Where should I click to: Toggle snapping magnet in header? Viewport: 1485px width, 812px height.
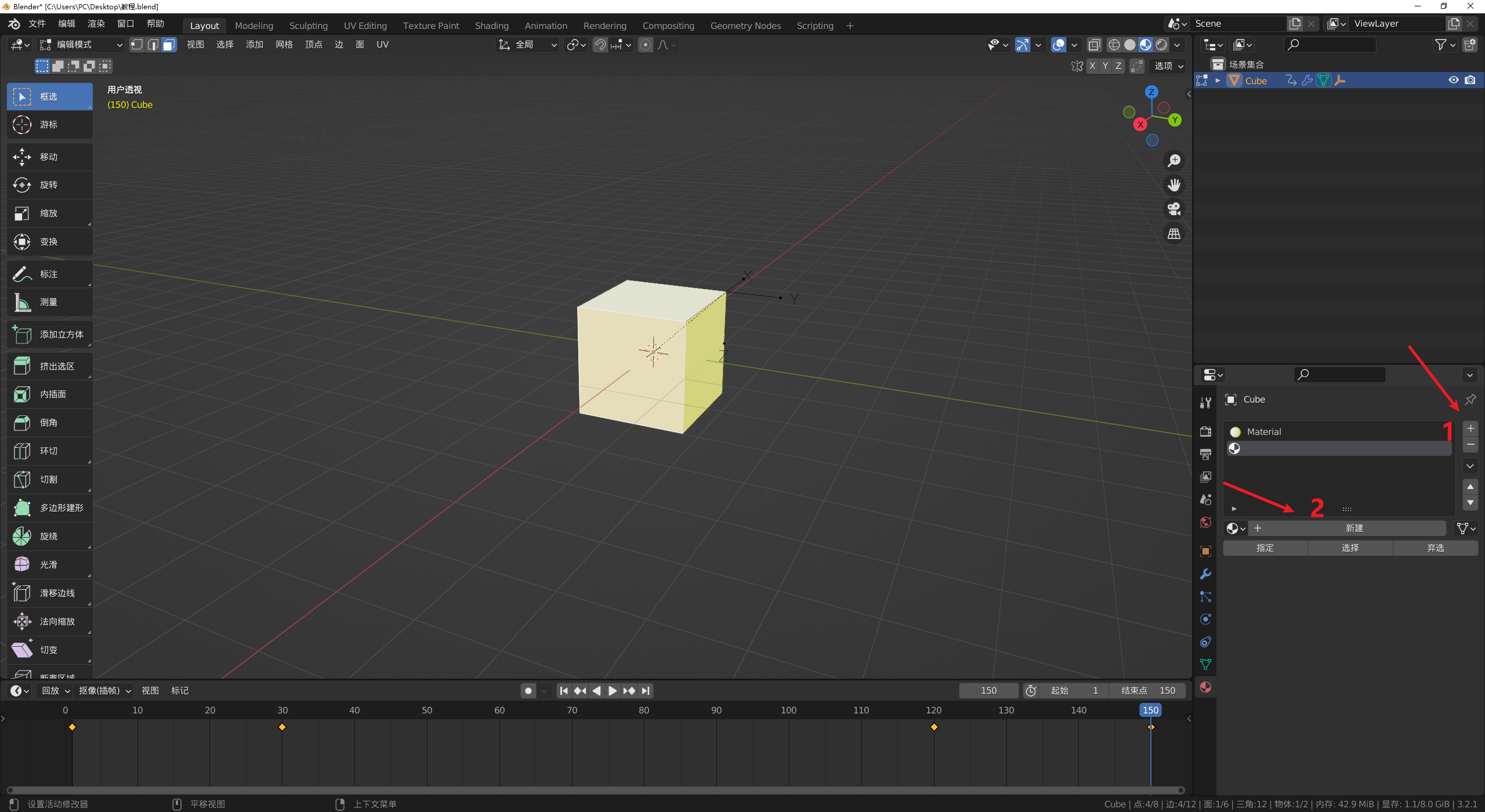[x=600, y=45]
